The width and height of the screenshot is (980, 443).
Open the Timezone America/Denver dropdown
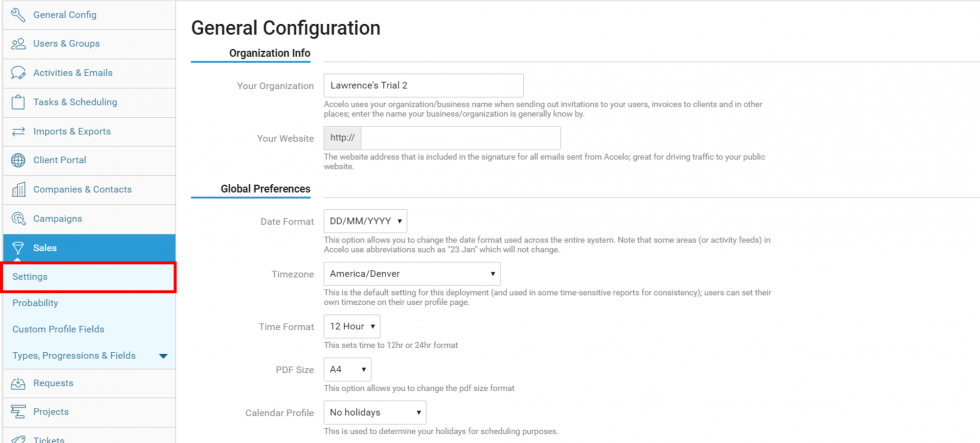coord(412,274)
